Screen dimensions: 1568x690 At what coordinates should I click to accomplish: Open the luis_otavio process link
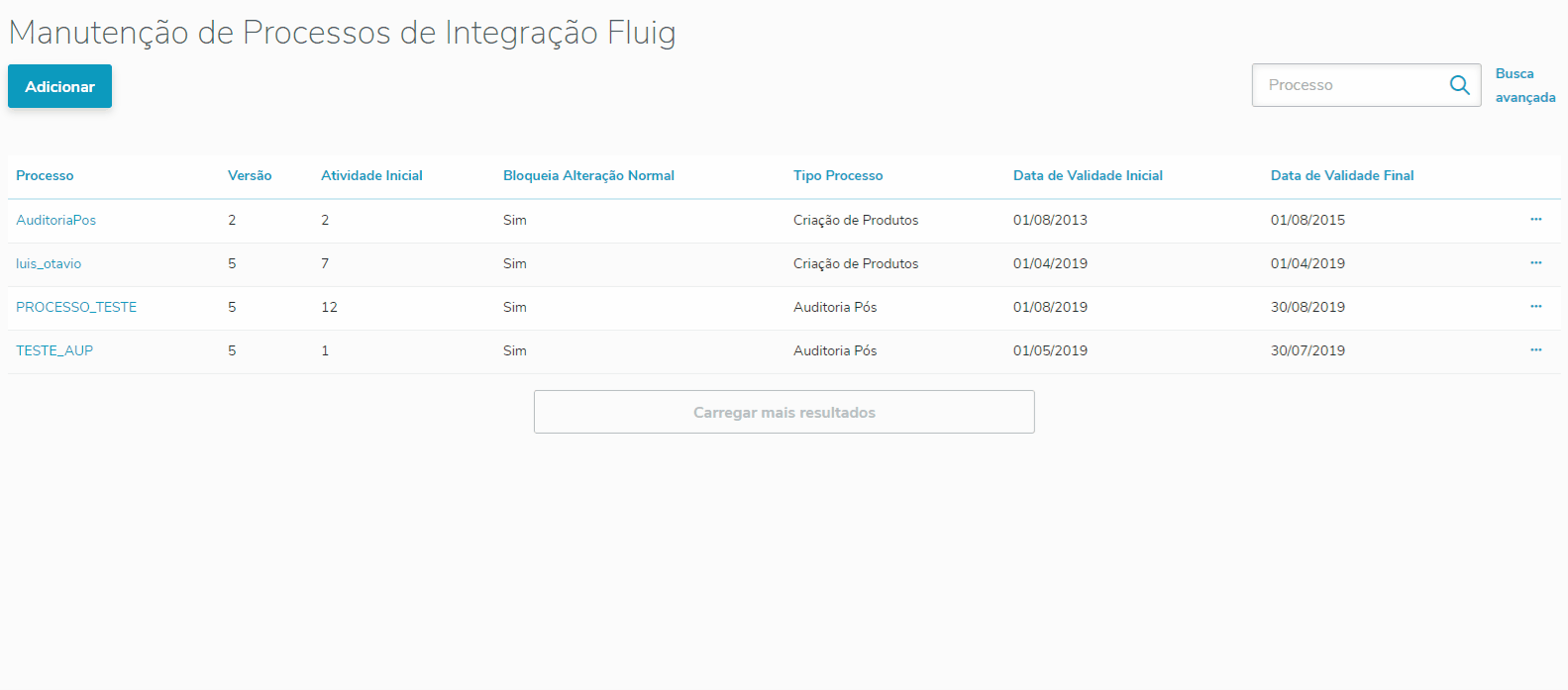click(x=49, y=263)
